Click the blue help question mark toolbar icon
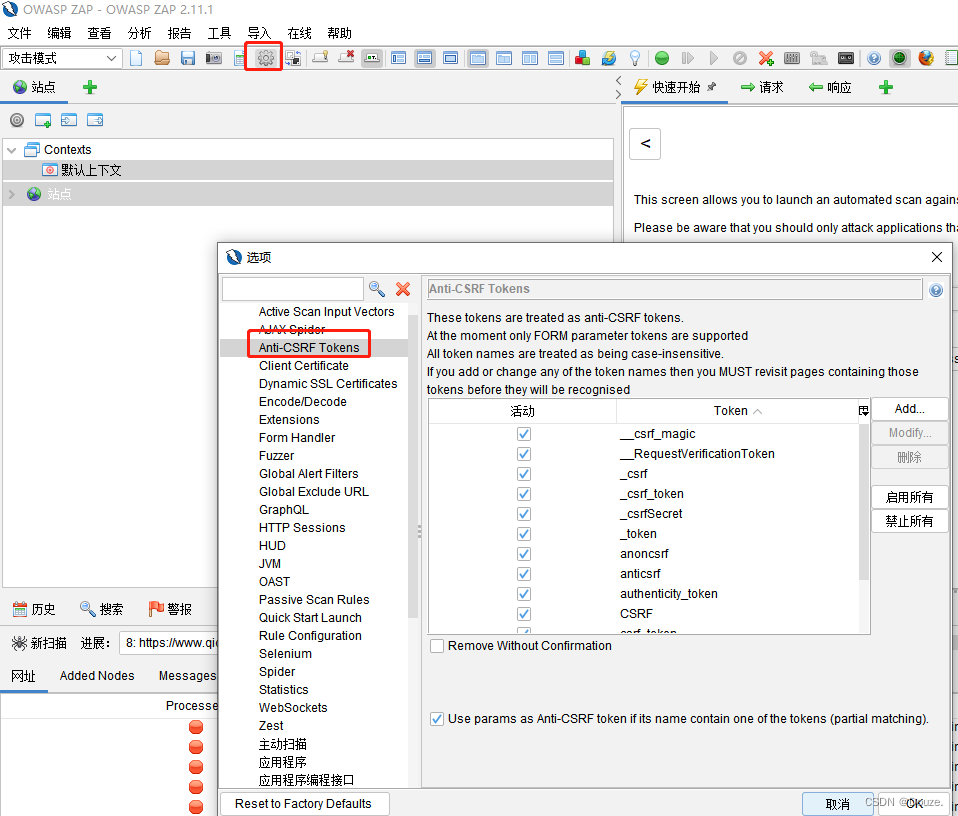 point(874,58)
